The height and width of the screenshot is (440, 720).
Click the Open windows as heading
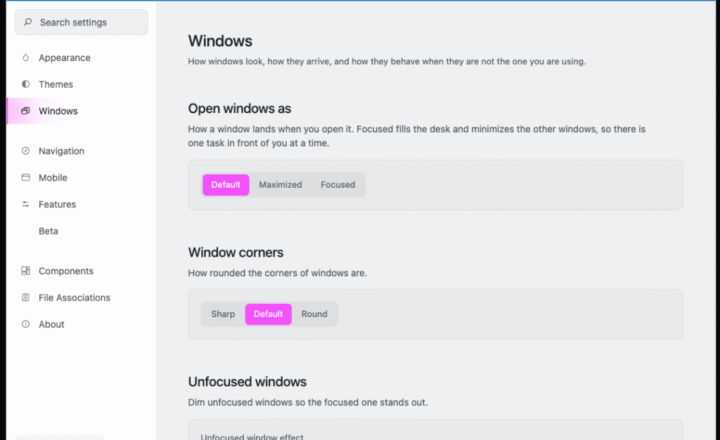point(239,108)
